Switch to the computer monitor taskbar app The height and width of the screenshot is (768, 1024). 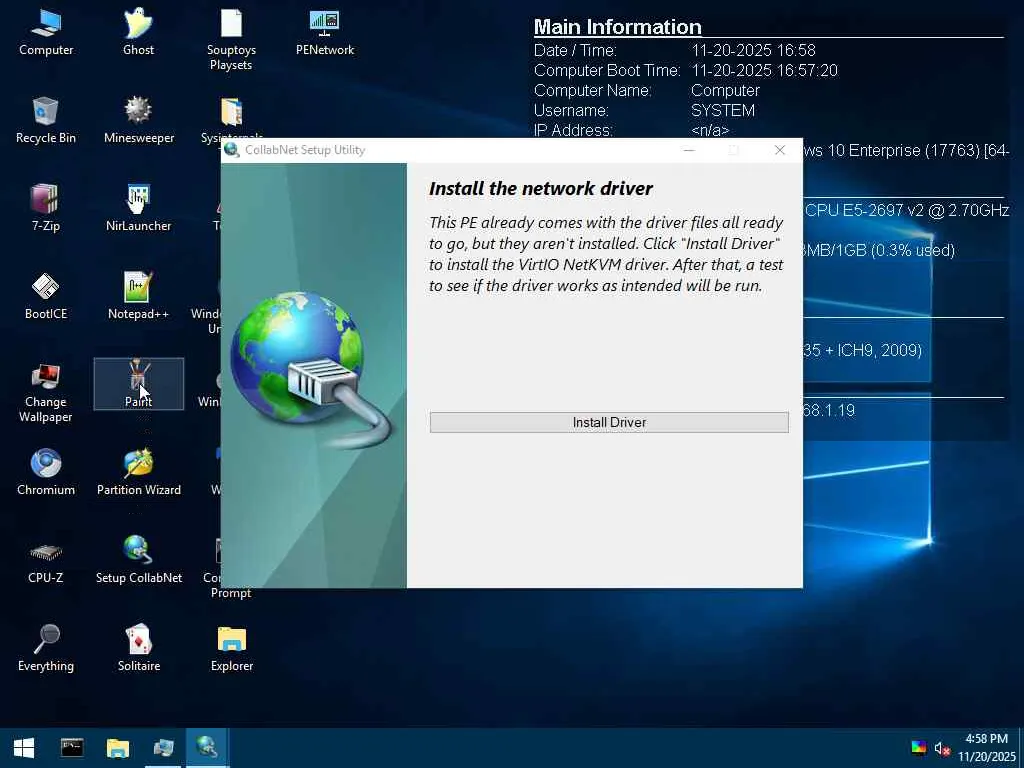[163, 748]
